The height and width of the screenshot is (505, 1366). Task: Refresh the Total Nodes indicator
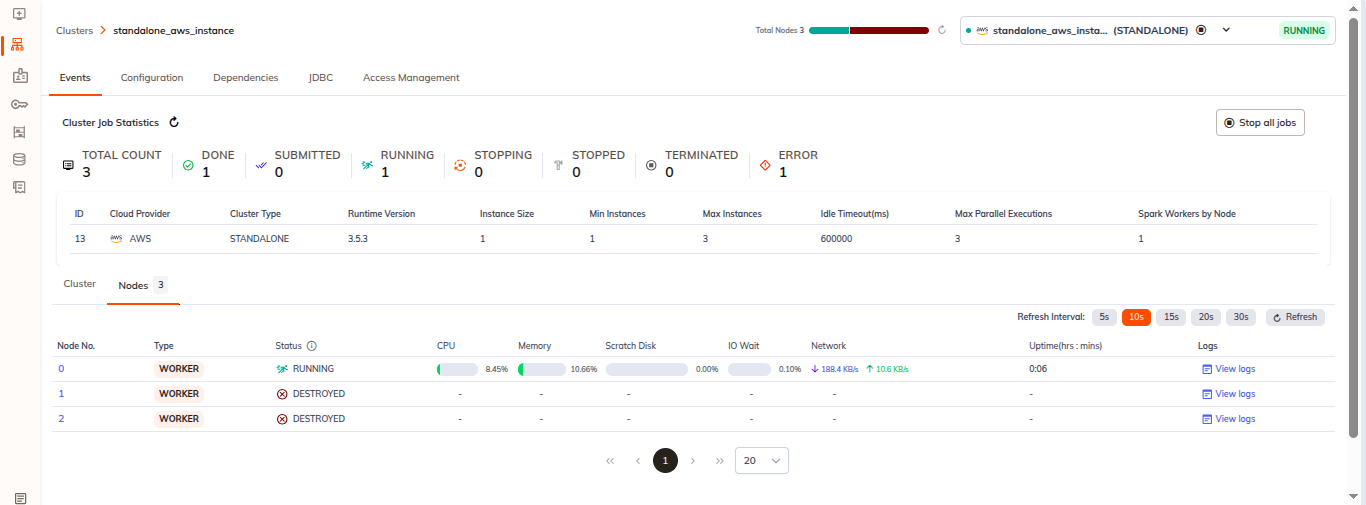(x=941, y=30)
